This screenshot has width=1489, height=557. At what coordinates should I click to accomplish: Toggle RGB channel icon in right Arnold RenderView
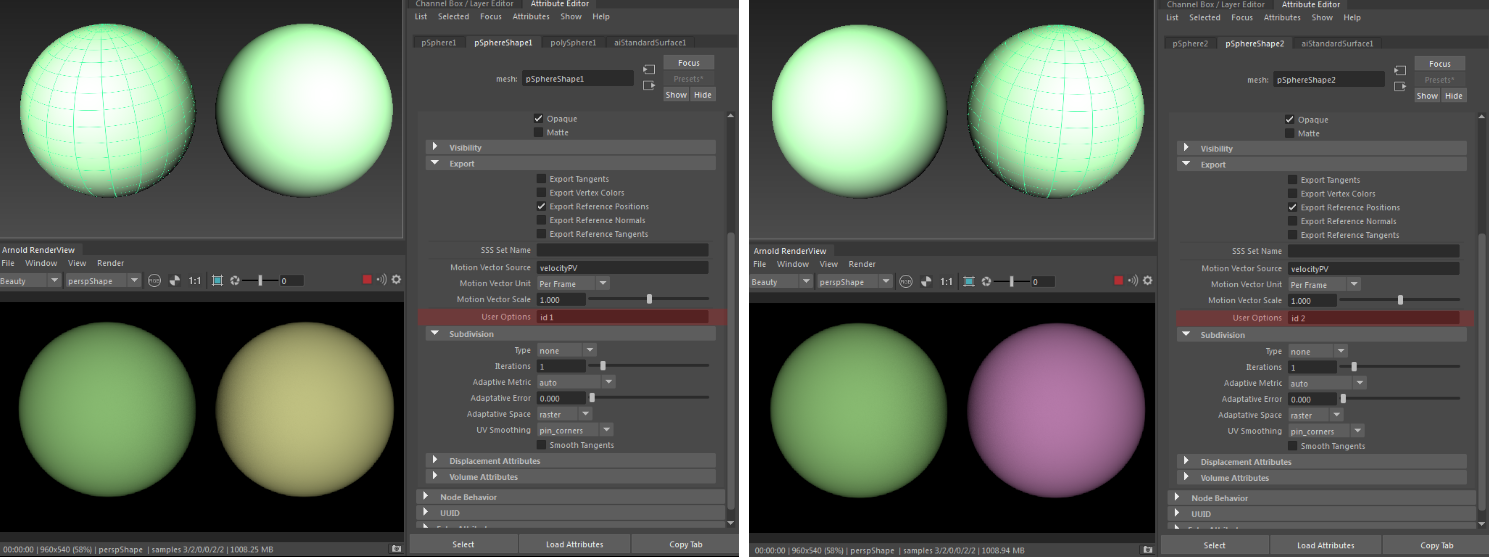(x=906, y=282)
